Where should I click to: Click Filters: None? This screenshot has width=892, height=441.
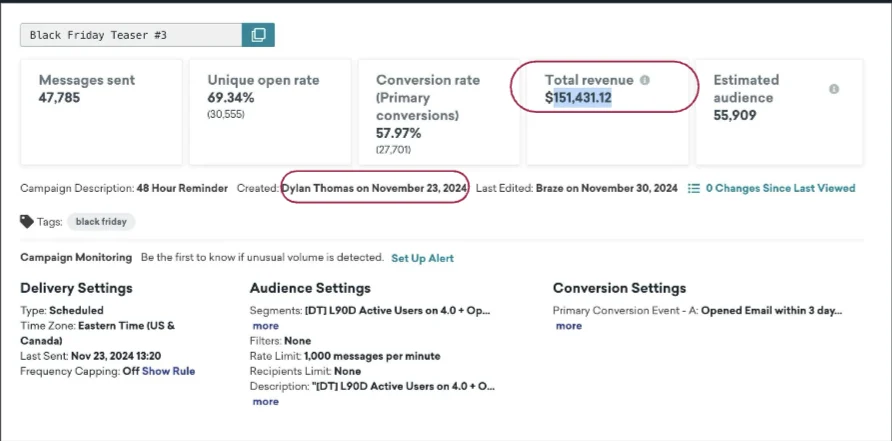pos(280,341)
